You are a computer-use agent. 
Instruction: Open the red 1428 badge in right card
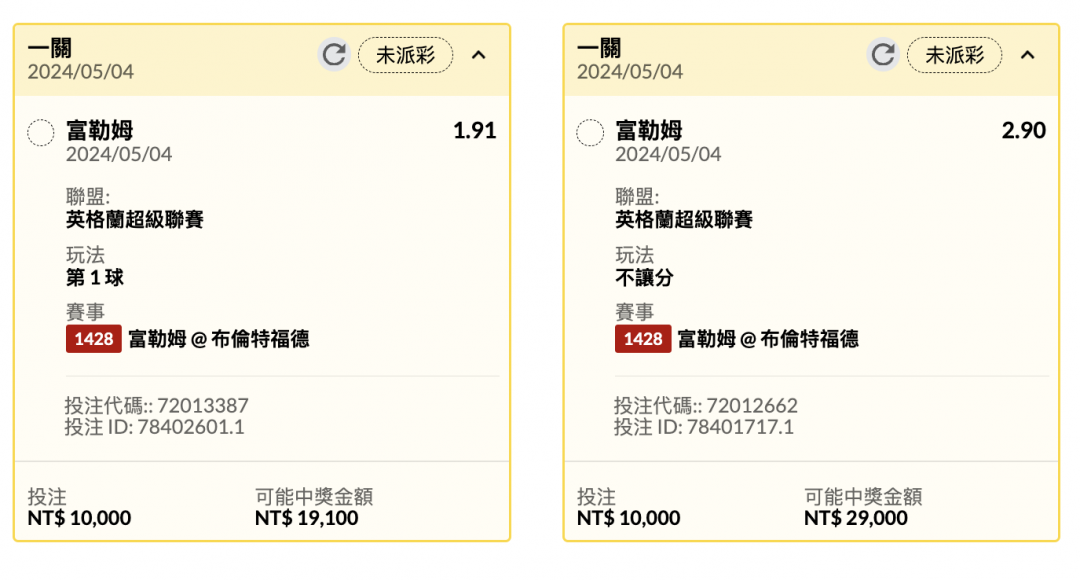[x=643, y=339]
